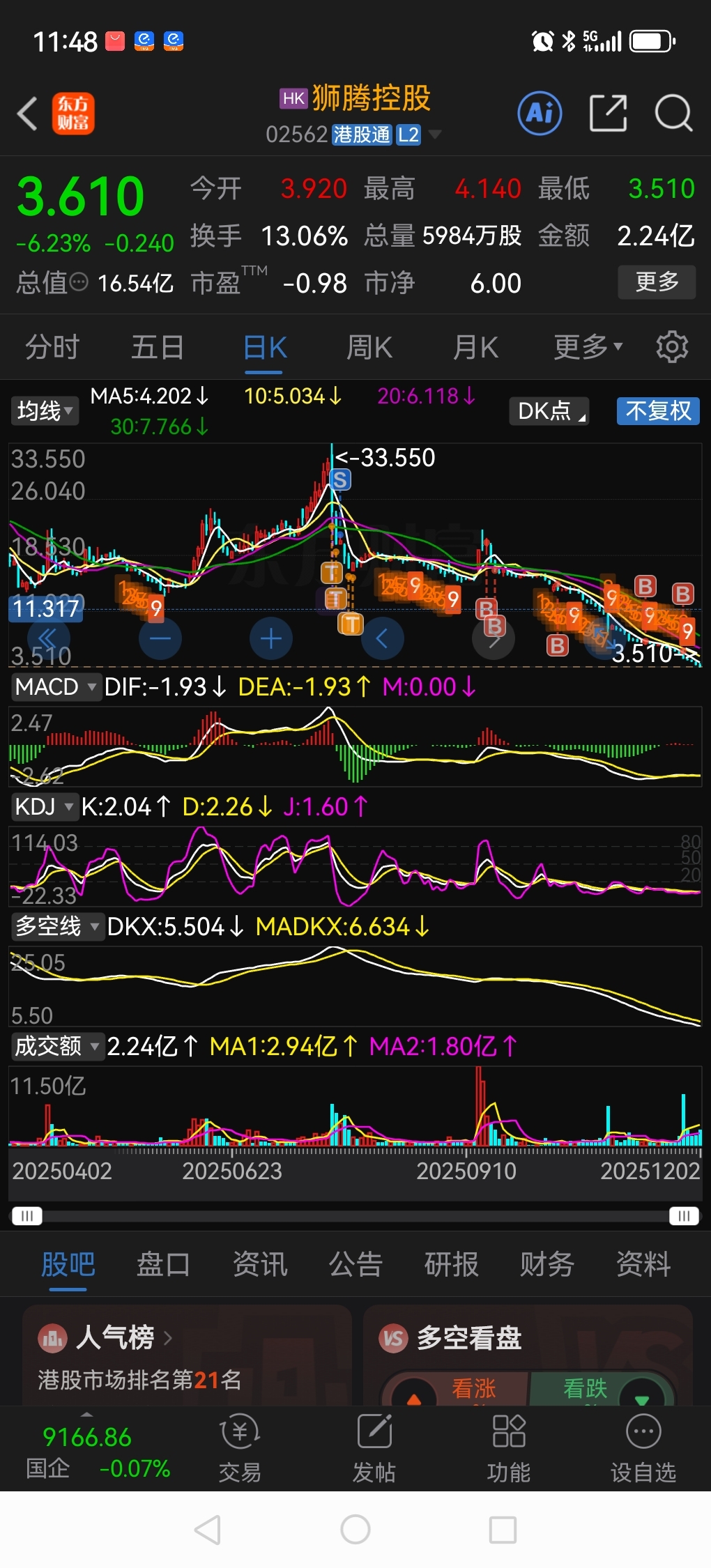Open the 均线 indicator dropdown

coord(45,411)
